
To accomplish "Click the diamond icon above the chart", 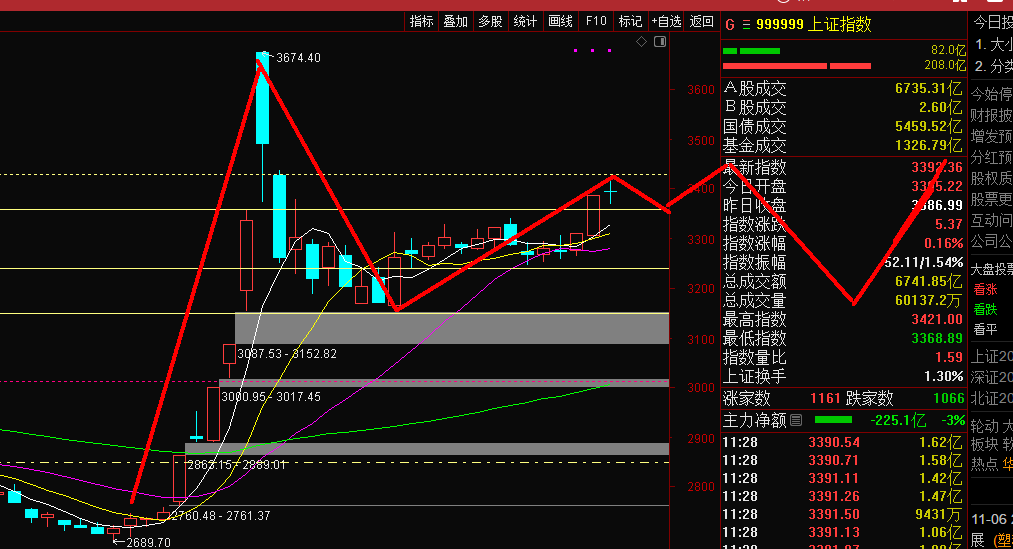I will pos(640,41).
